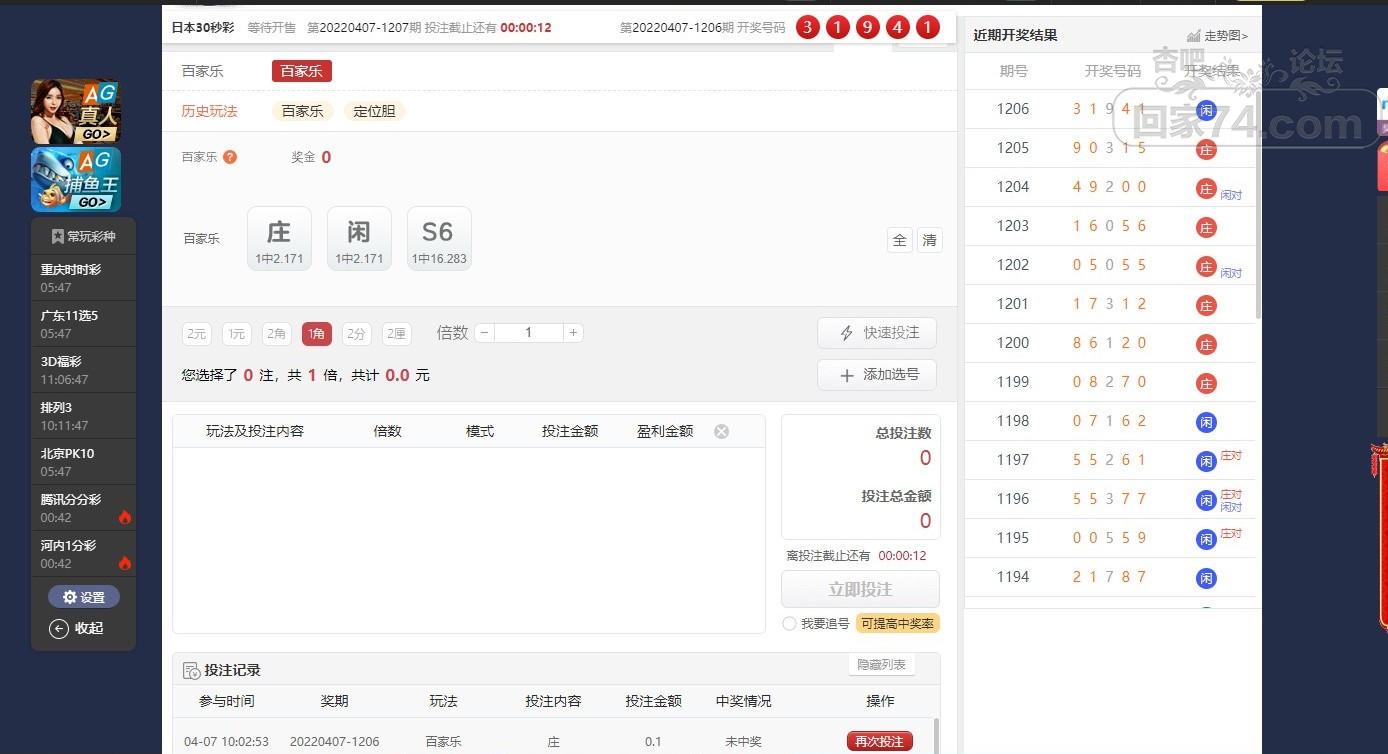The width and height of the screenshot is (1388, 754).
Task: Click 常玩彩种 bookmark header
Action: click(83, 237)
